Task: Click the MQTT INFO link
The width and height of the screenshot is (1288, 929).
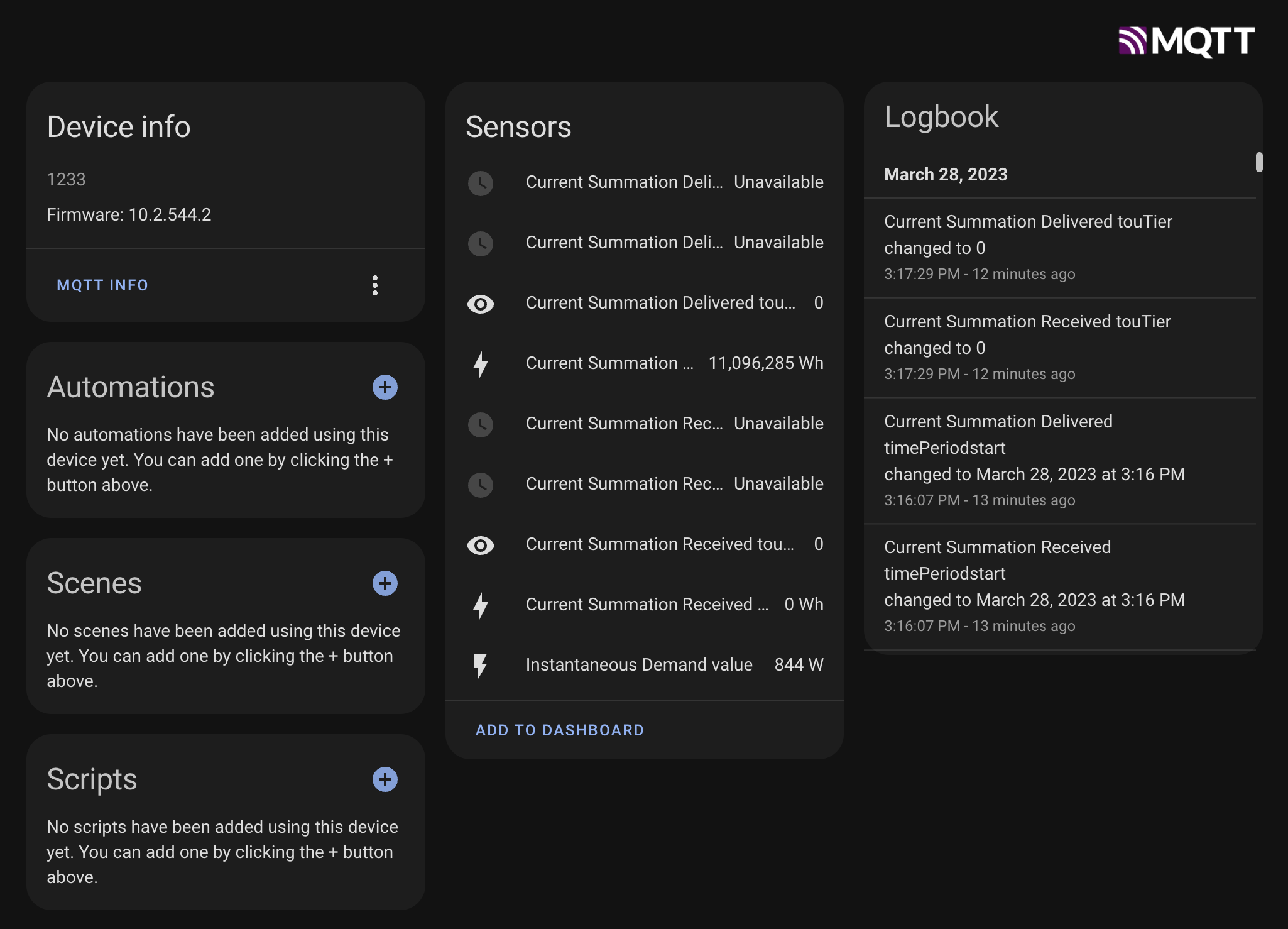Action: (102, 285)
